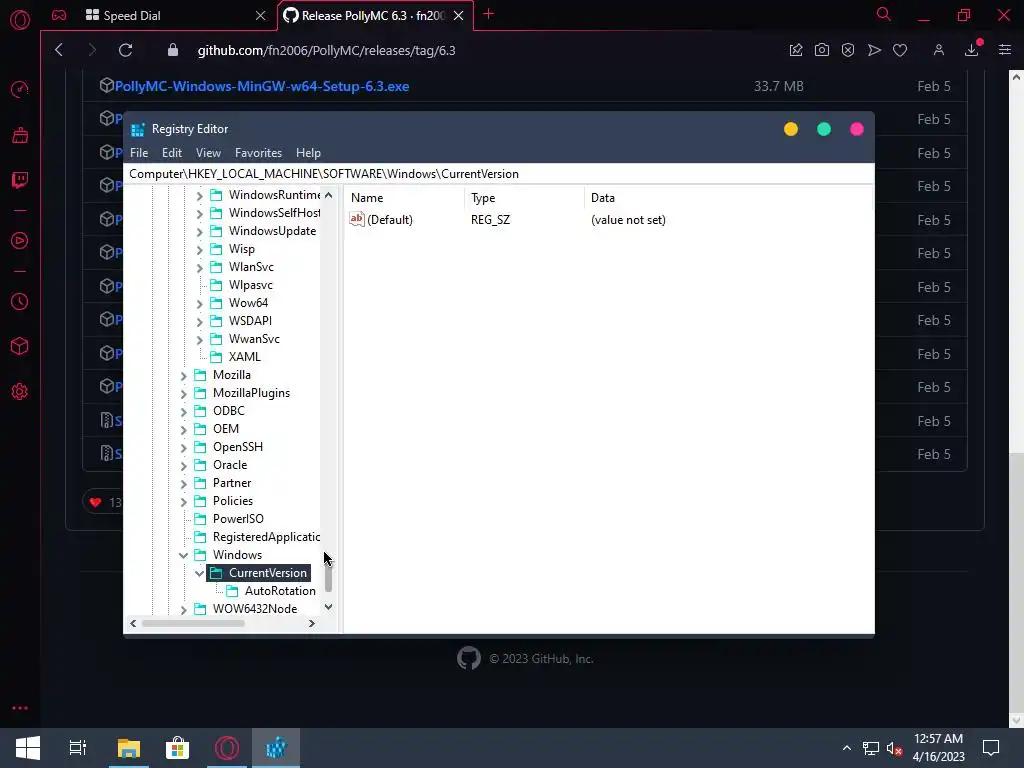The height and width of the screenshot is (768, 1024).
Task: Click the GitHub logo in footer
Action: pos(468,658)
